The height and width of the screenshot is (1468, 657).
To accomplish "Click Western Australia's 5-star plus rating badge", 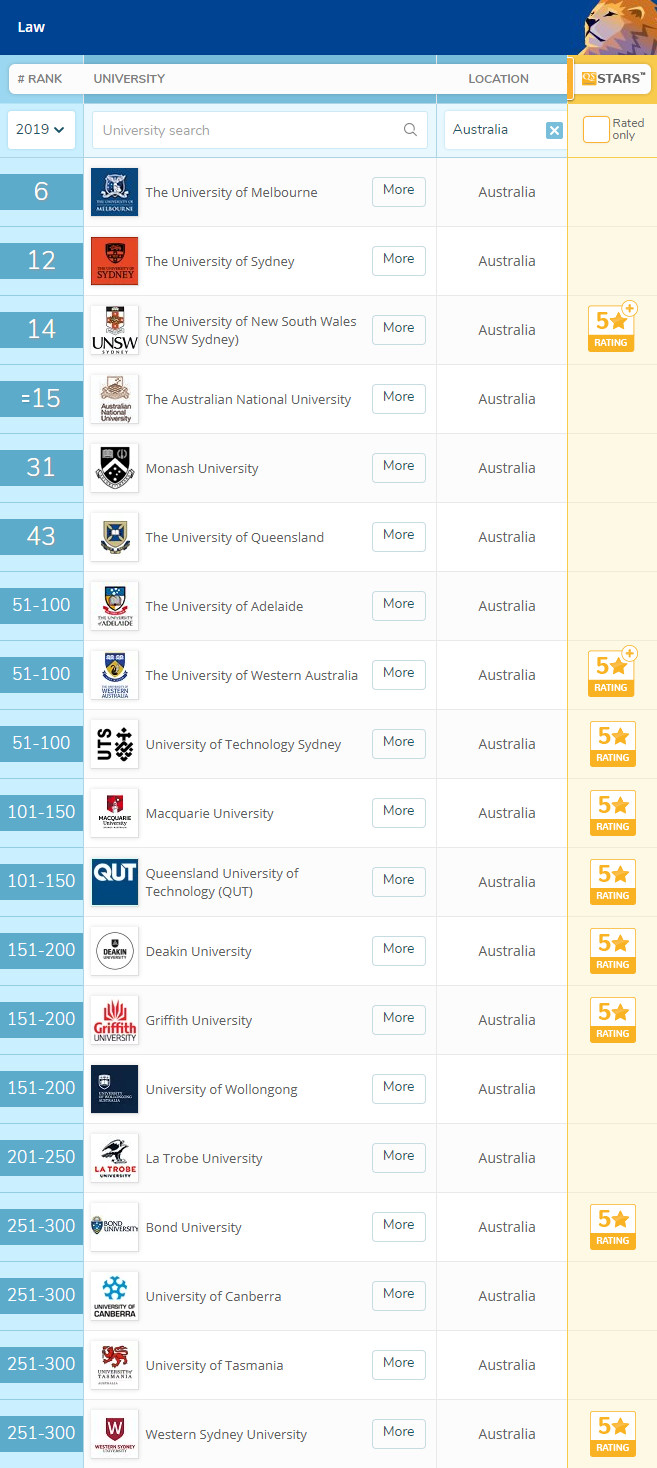I will [612, 672].
